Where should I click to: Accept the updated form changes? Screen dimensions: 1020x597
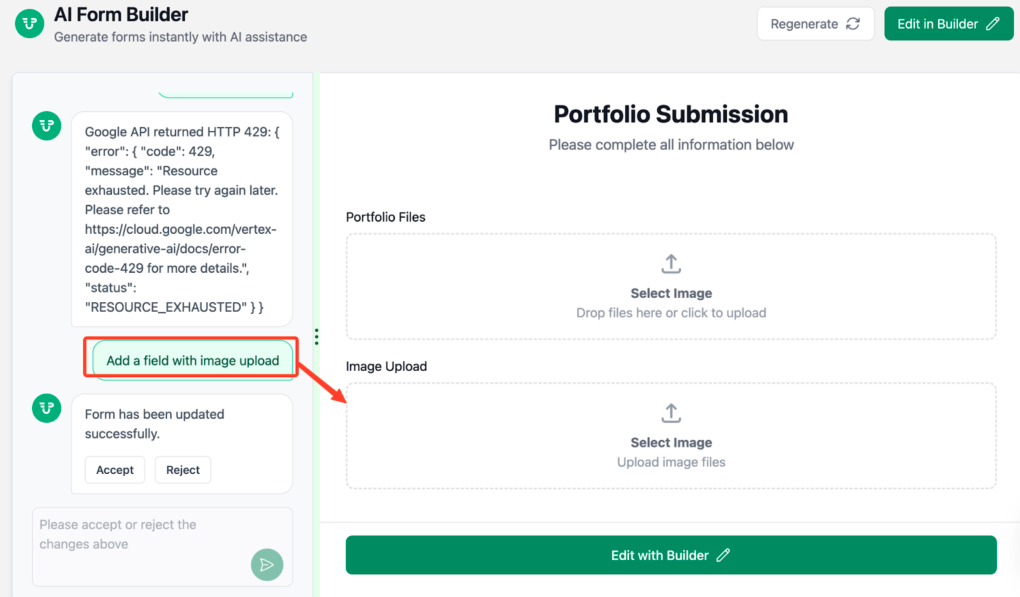tap(115, 470)
